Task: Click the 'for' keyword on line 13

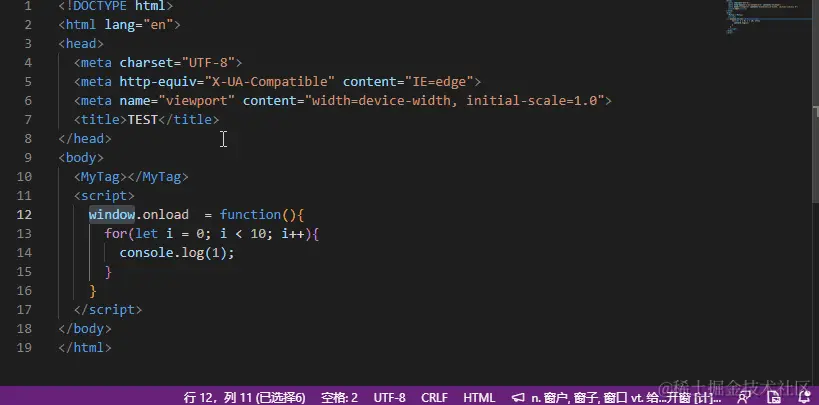Action: coord(115,234)
